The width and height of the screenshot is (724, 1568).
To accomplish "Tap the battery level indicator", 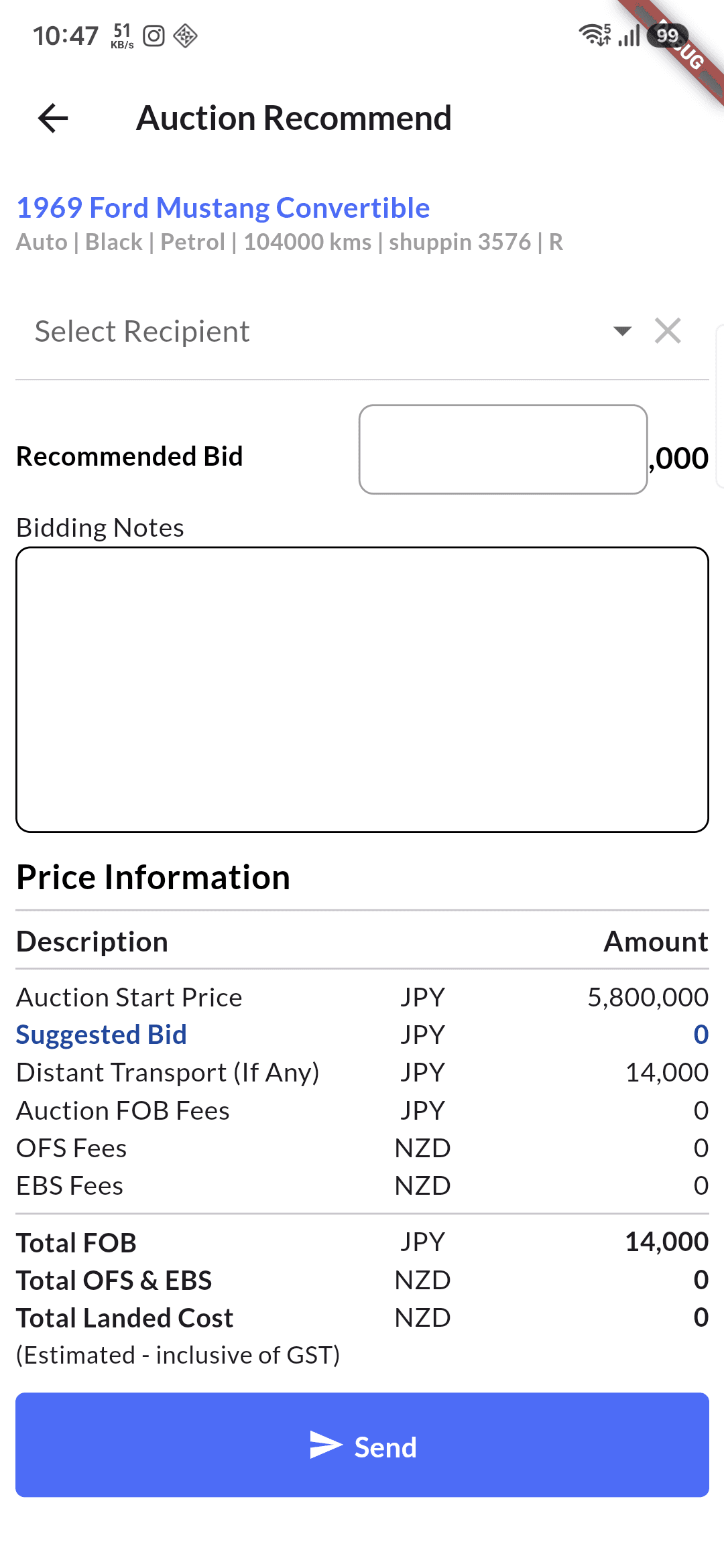I will coord(668,36).
